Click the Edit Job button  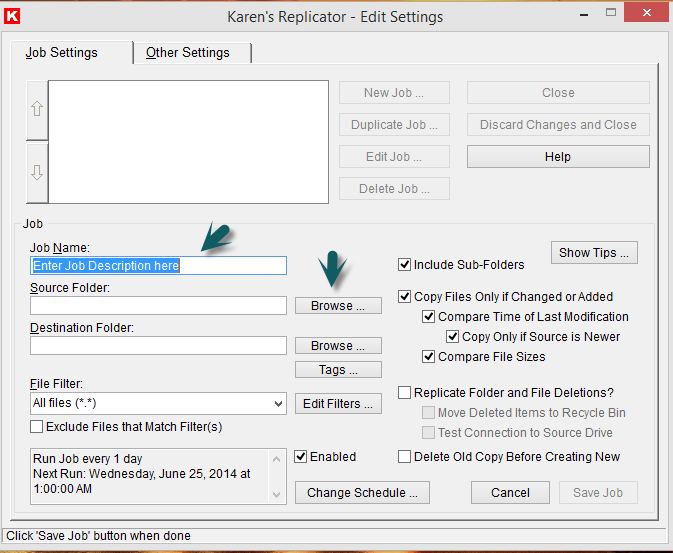pos(394,157)
